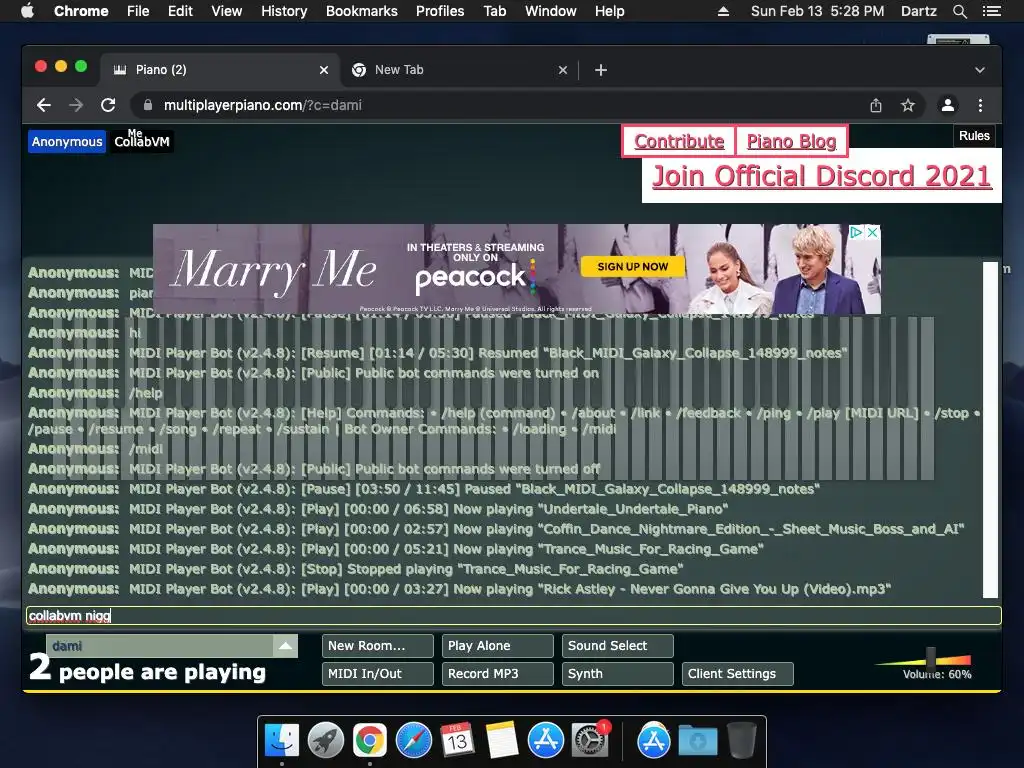Click the padlock site info icon
The width and height of the screenshot is (1024, 768).
point(148,105)
